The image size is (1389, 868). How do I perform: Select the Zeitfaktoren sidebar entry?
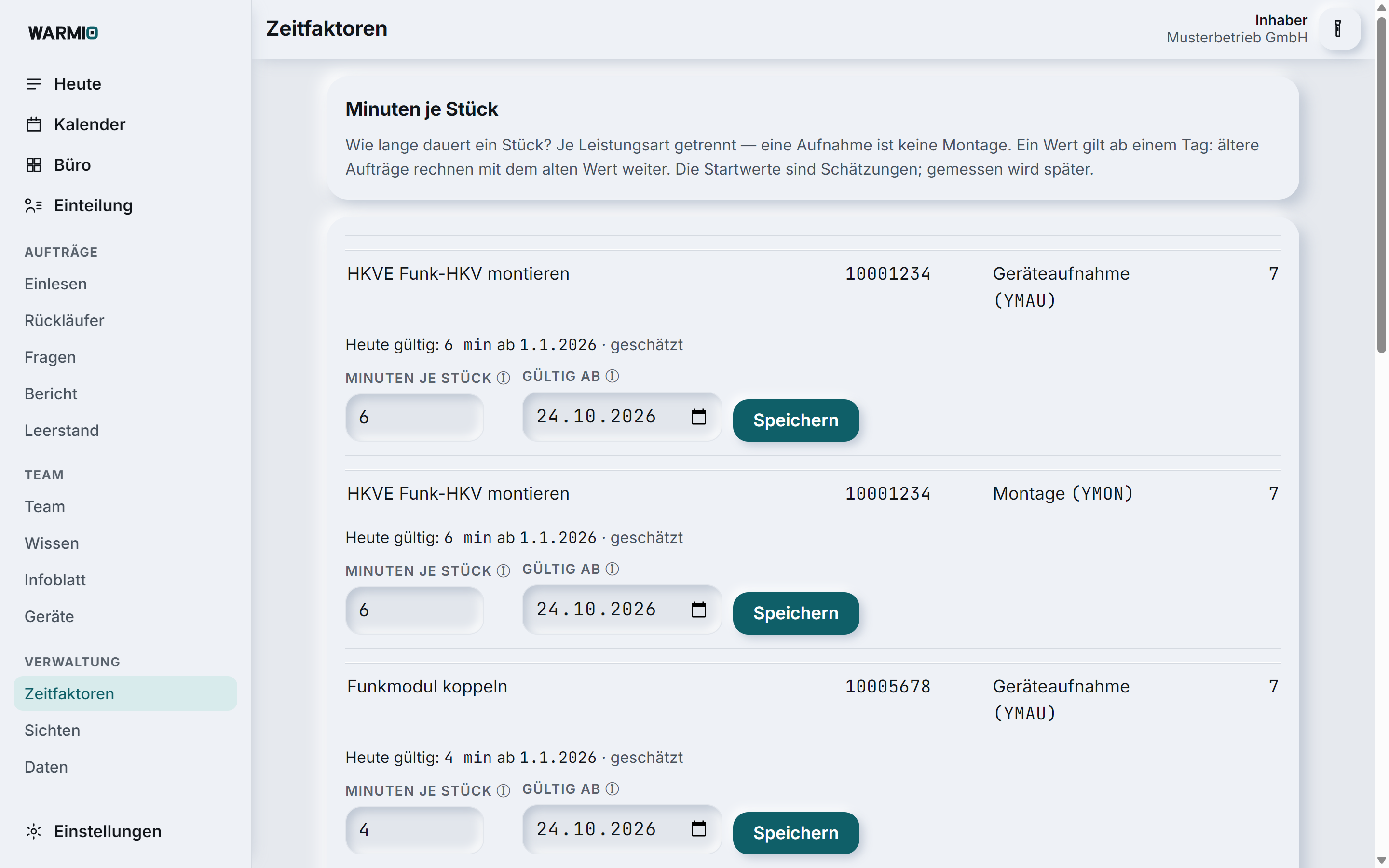tap(125, 693)
